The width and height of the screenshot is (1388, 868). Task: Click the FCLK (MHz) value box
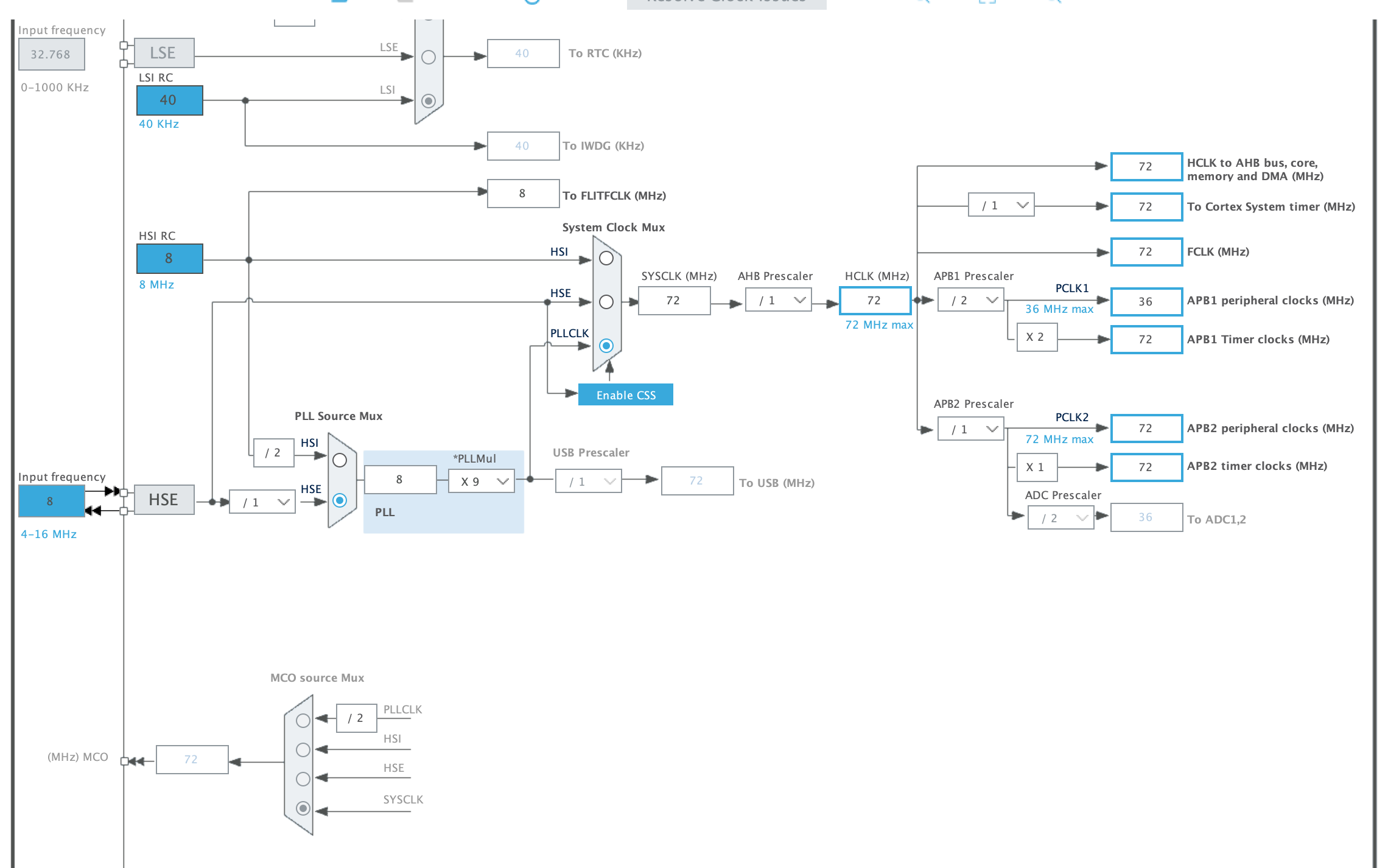coord(1147,252)
